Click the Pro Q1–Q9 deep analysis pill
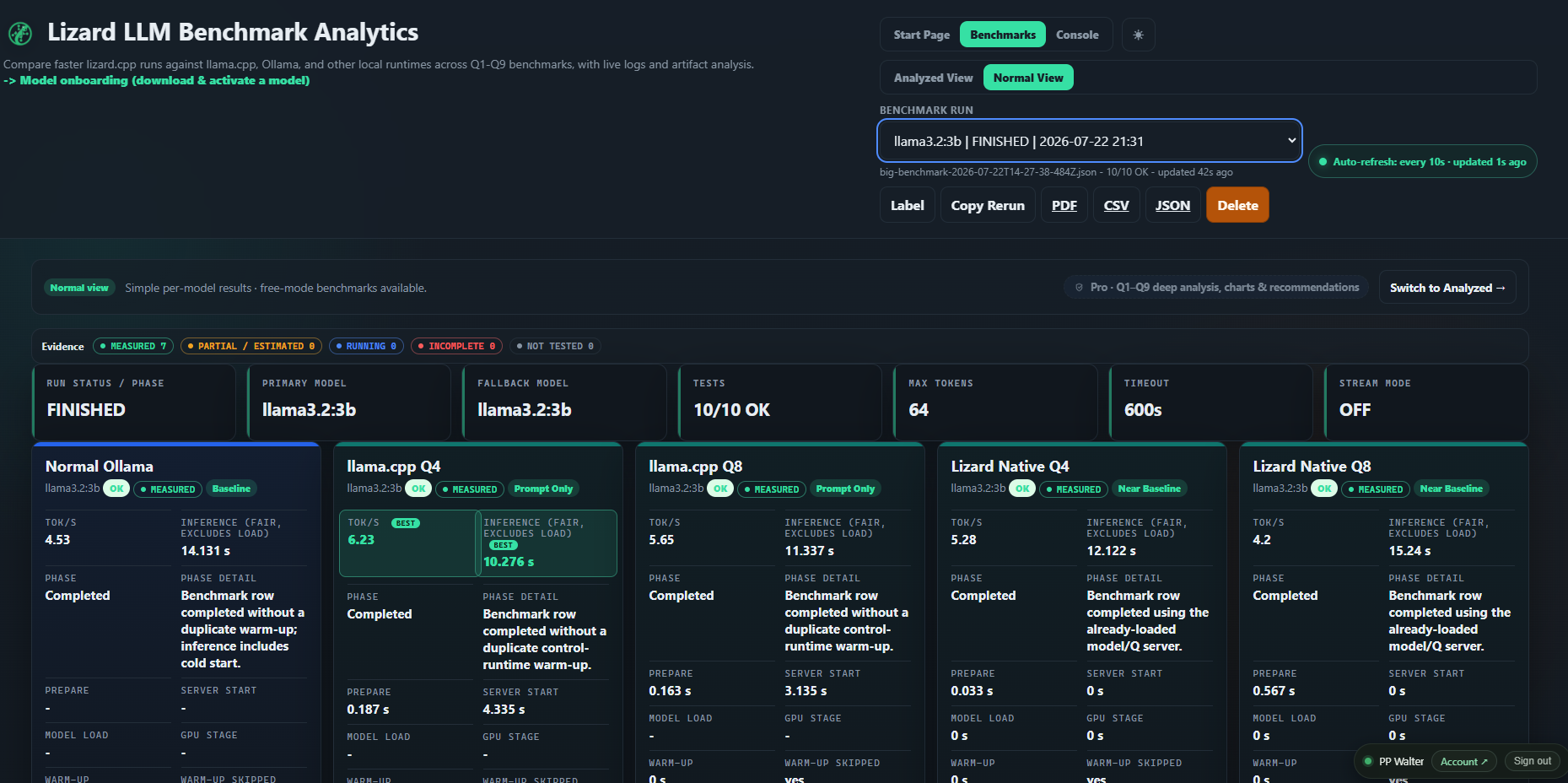 [1216, 288]
